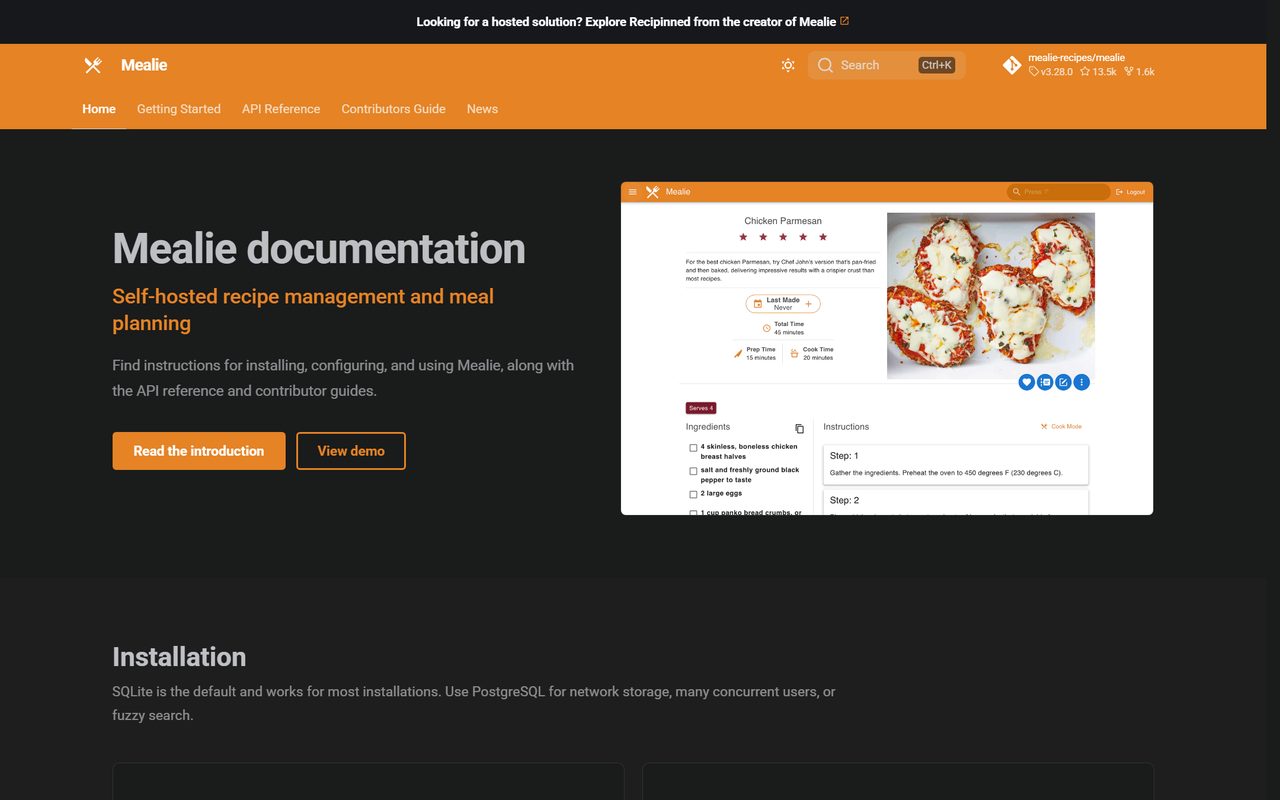Click the "Installation" section heading
Viewport: 1280px width, 800px height.
point(179,656)
